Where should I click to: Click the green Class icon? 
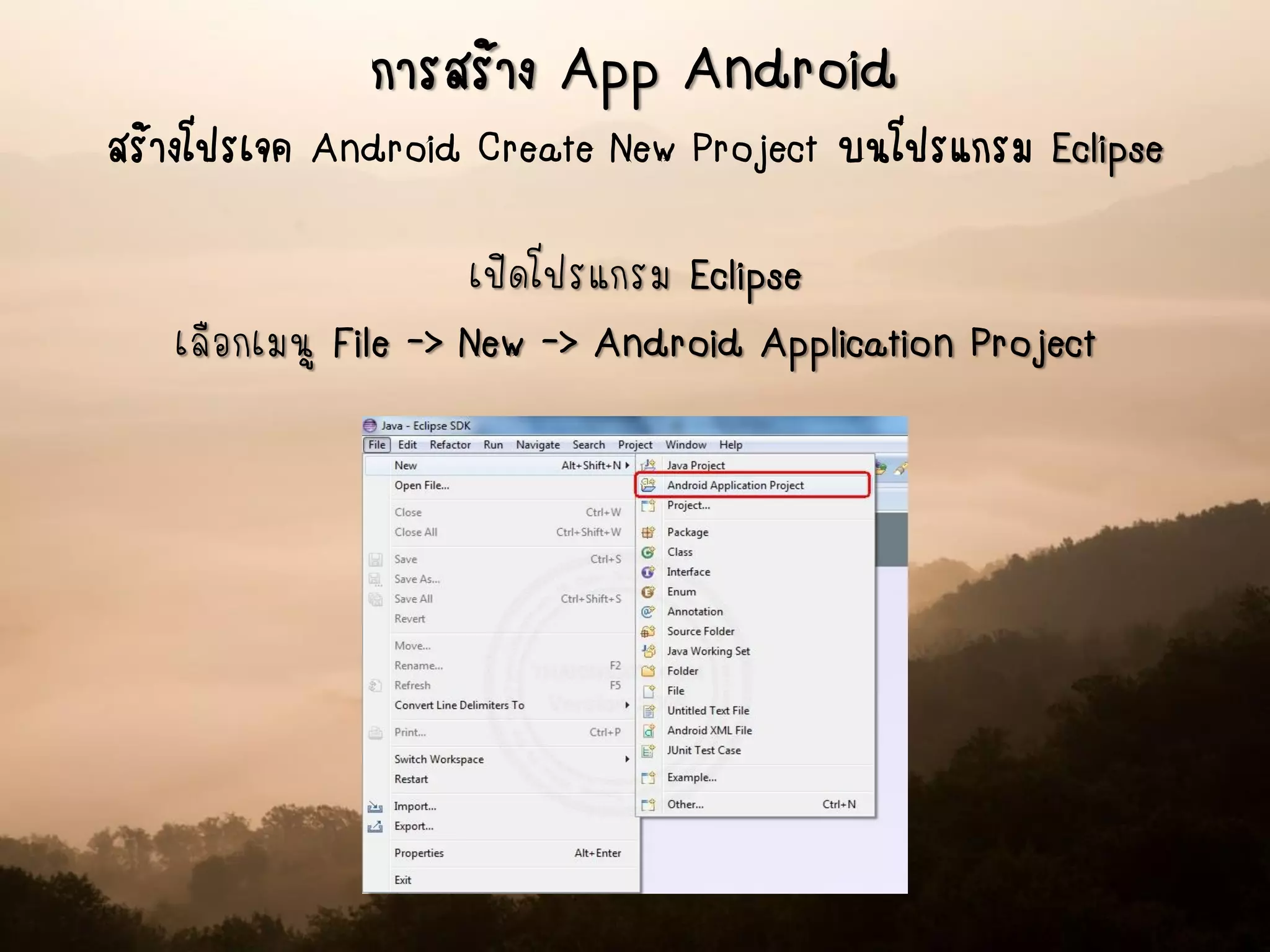click(648, 552)
